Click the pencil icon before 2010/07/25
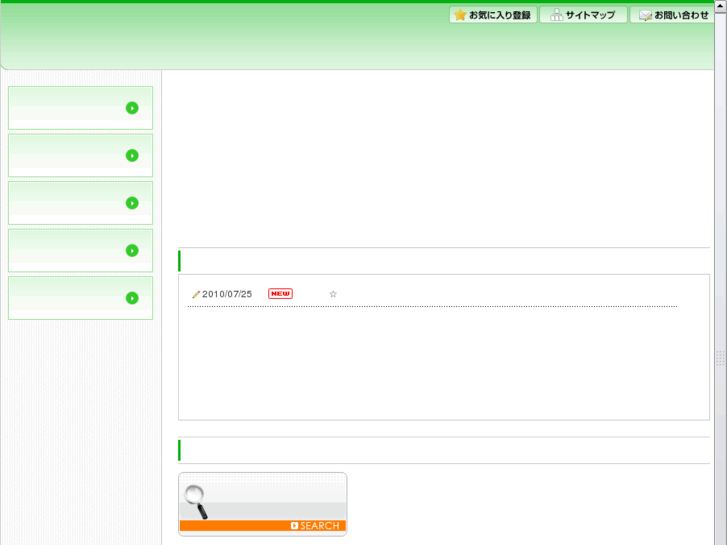727x545 pixels. 196,294
